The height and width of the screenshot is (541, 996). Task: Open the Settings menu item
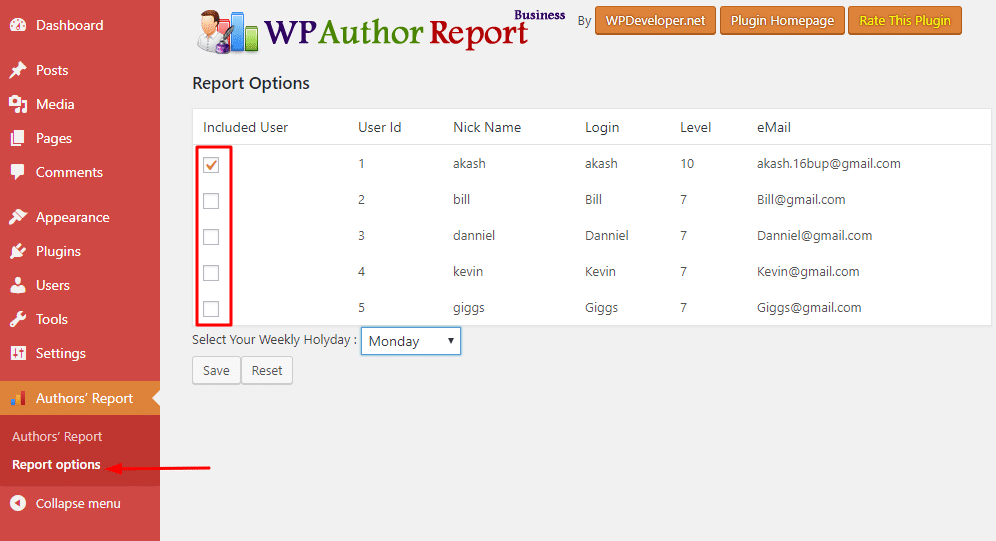61,353
